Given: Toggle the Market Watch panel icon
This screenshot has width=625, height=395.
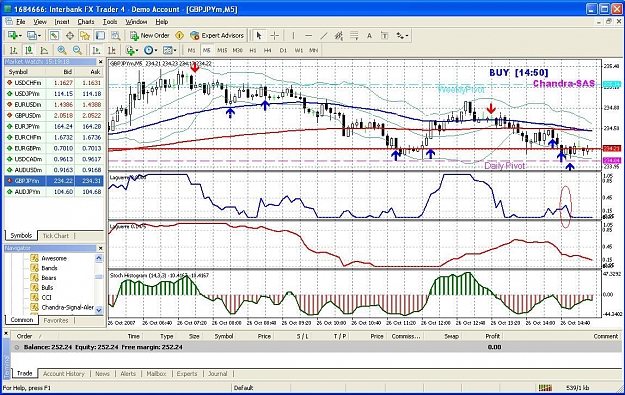Looking at the screenshot, I should click(54, 35).
